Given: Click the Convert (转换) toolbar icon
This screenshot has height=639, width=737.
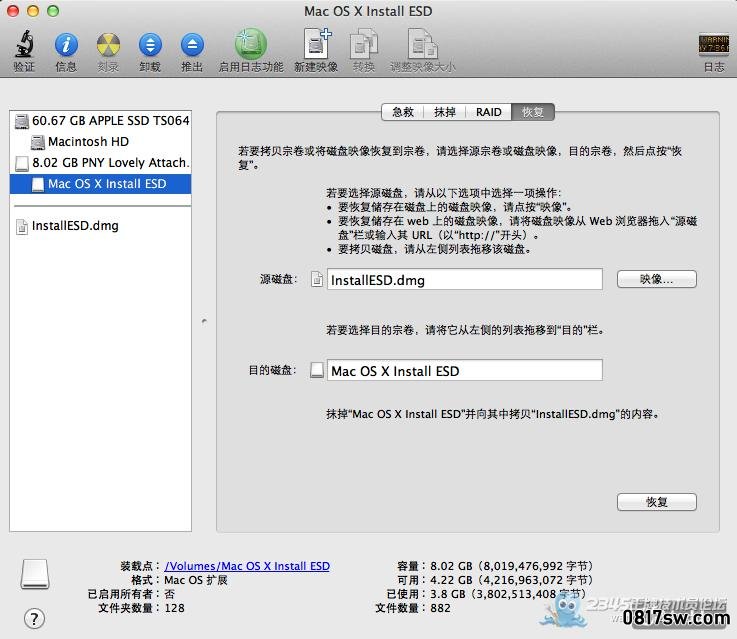Looking at the screenshot, I should (364, 44).
